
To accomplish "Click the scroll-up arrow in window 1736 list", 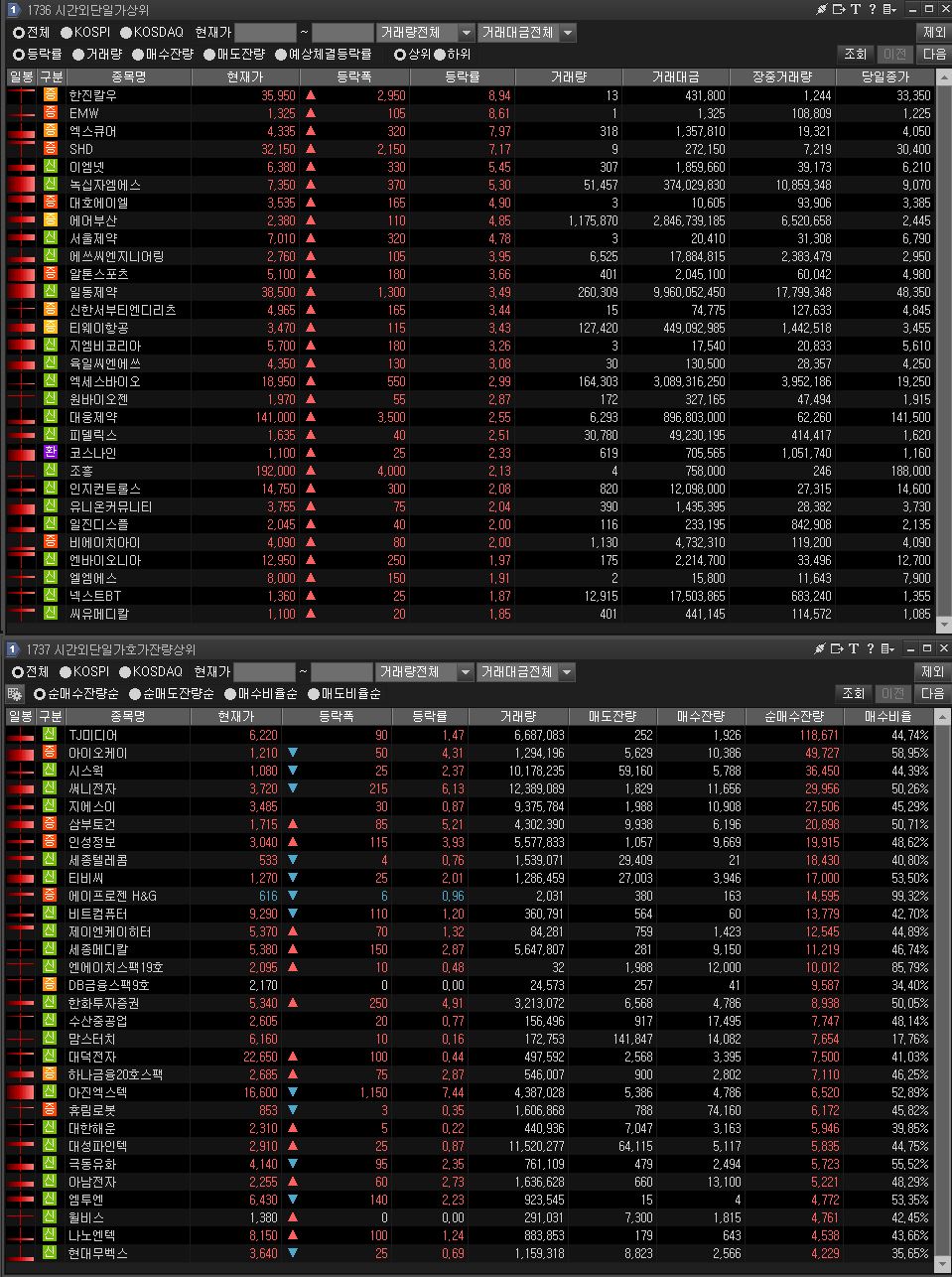I will pyautogui.click(x=943, y=75).
